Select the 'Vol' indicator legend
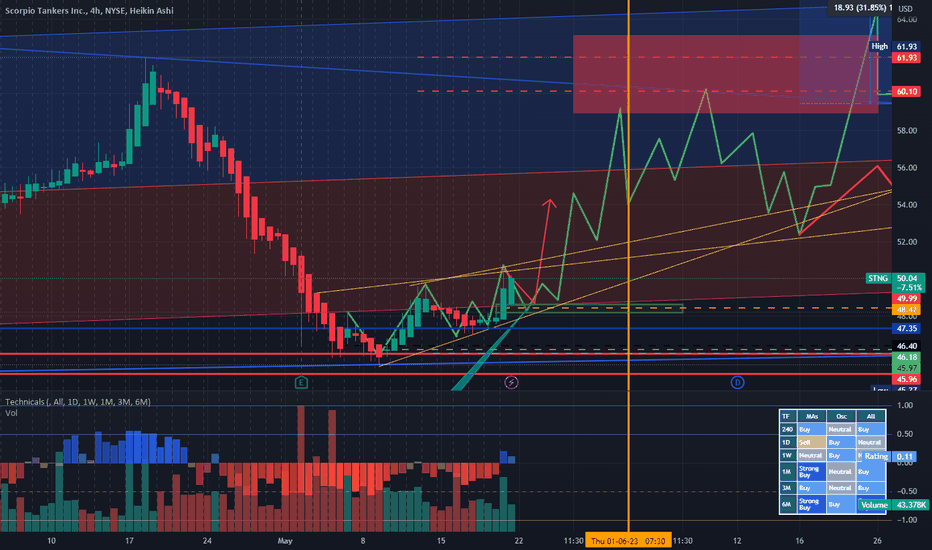The height and width of the screenshot is (550, 932). [11, 413]
